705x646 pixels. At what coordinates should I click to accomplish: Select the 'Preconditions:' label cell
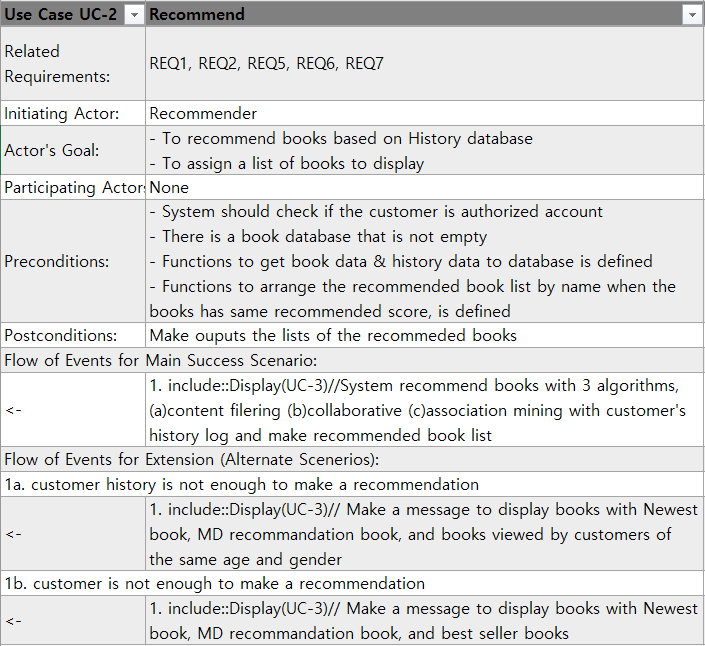coord(73,261)
